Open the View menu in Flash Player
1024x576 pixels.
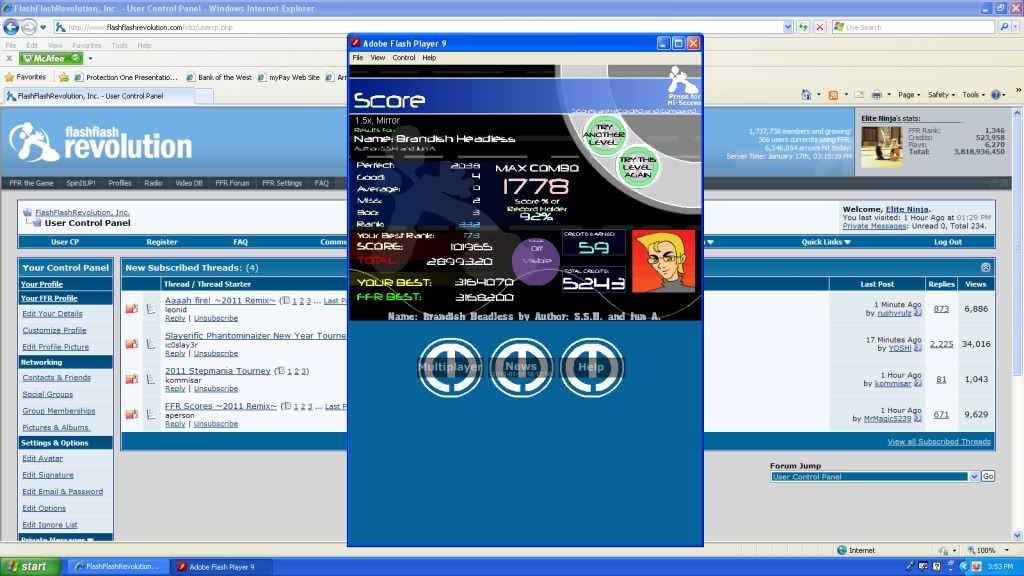[x=378, y=58]
